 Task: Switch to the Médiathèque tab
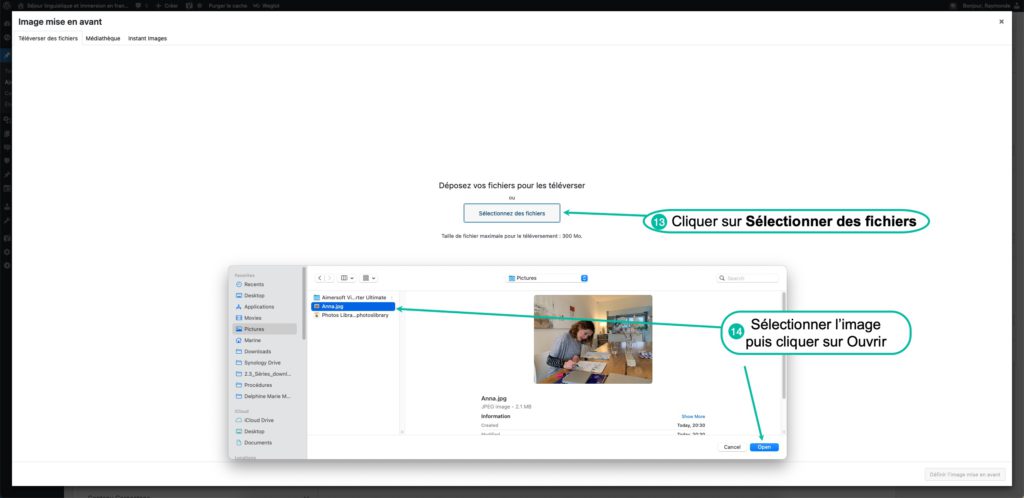[x=102, y=38]
